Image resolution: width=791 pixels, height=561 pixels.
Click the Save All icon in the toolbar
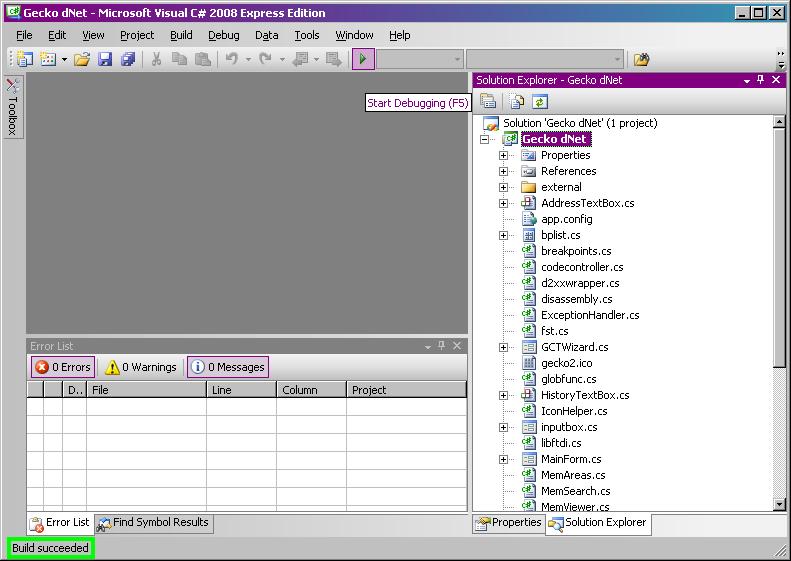click(128, 60)
